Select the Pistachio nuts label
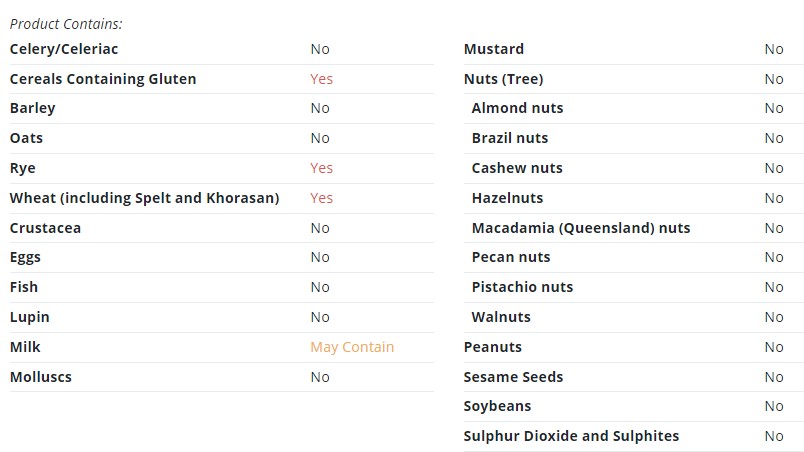 pyautogui.click(x=522, y=287)
